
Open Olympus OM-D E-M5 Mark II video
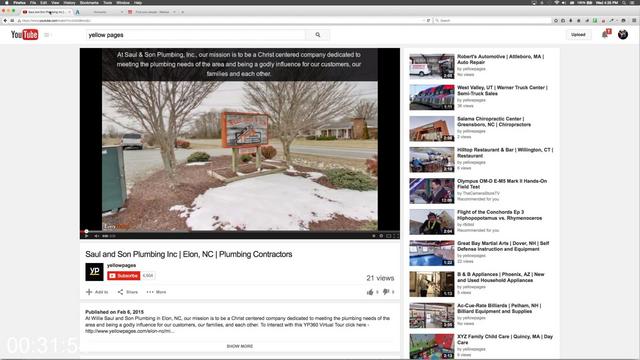(x=502, y=184)
